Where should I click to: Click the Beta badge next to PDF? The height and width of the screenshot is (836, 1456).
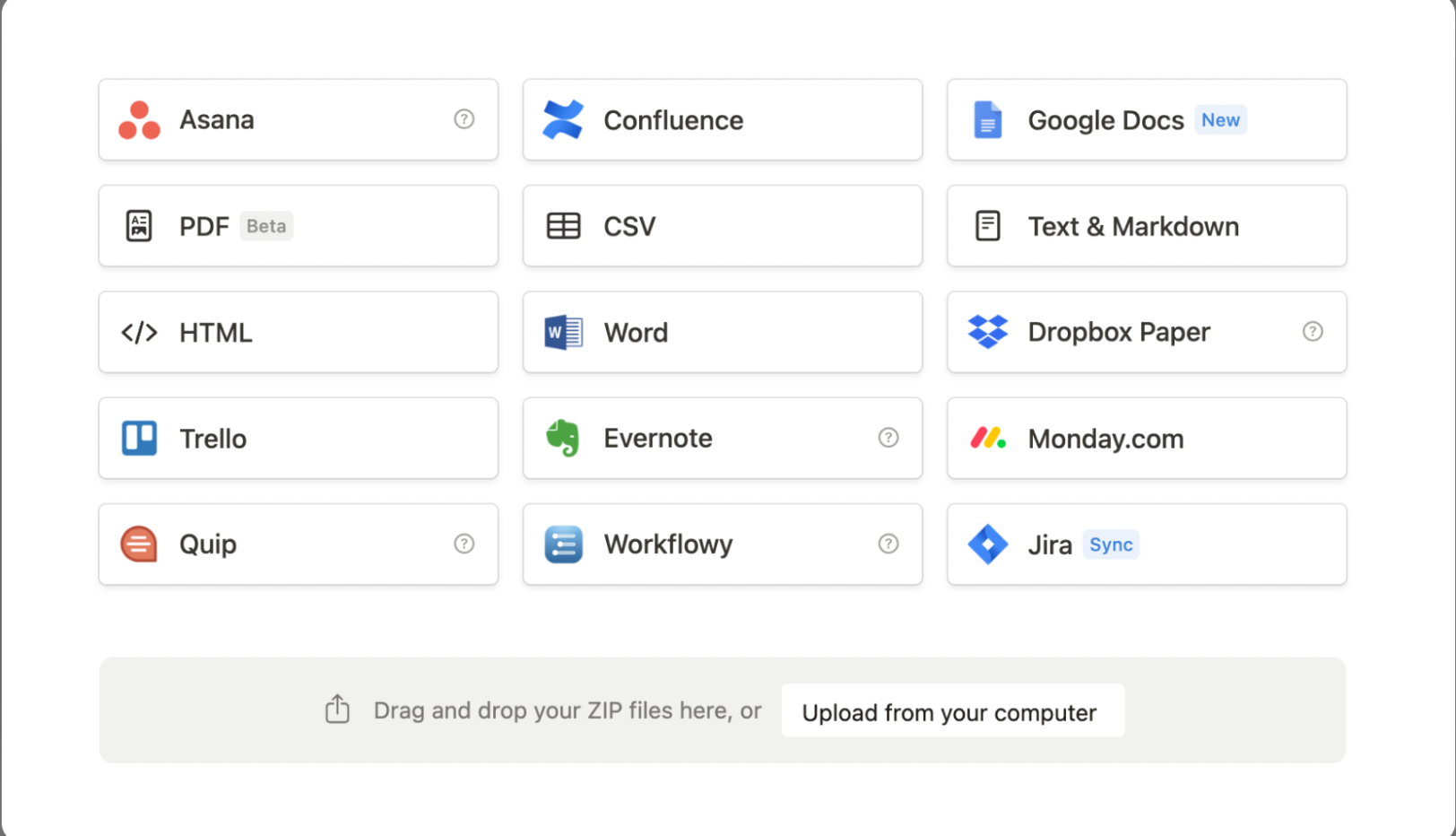point(266,226)
